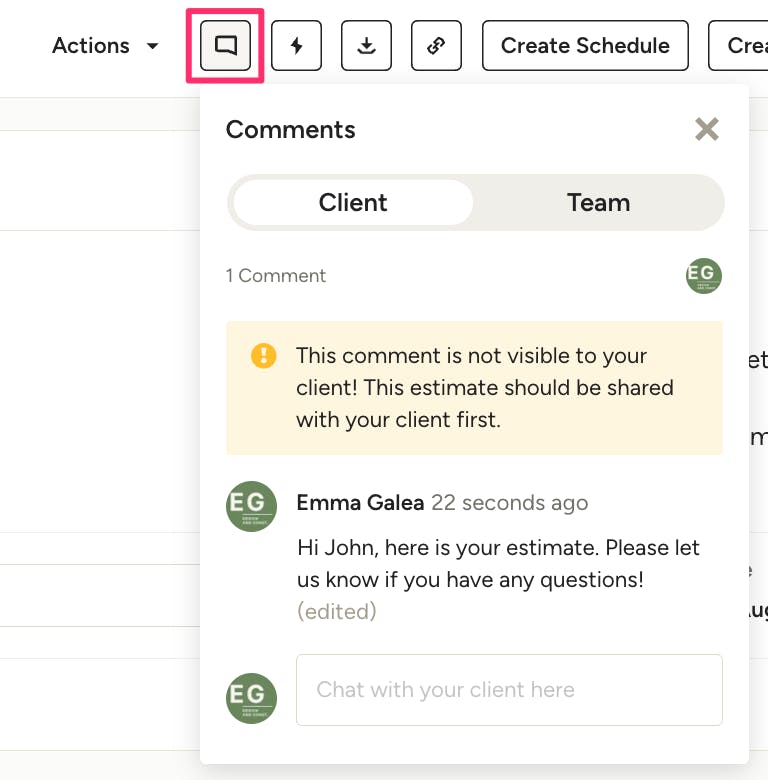The image size is (768, 780).
Task: Click the lightning bolt icon button
Action: [x=296, y=46]
